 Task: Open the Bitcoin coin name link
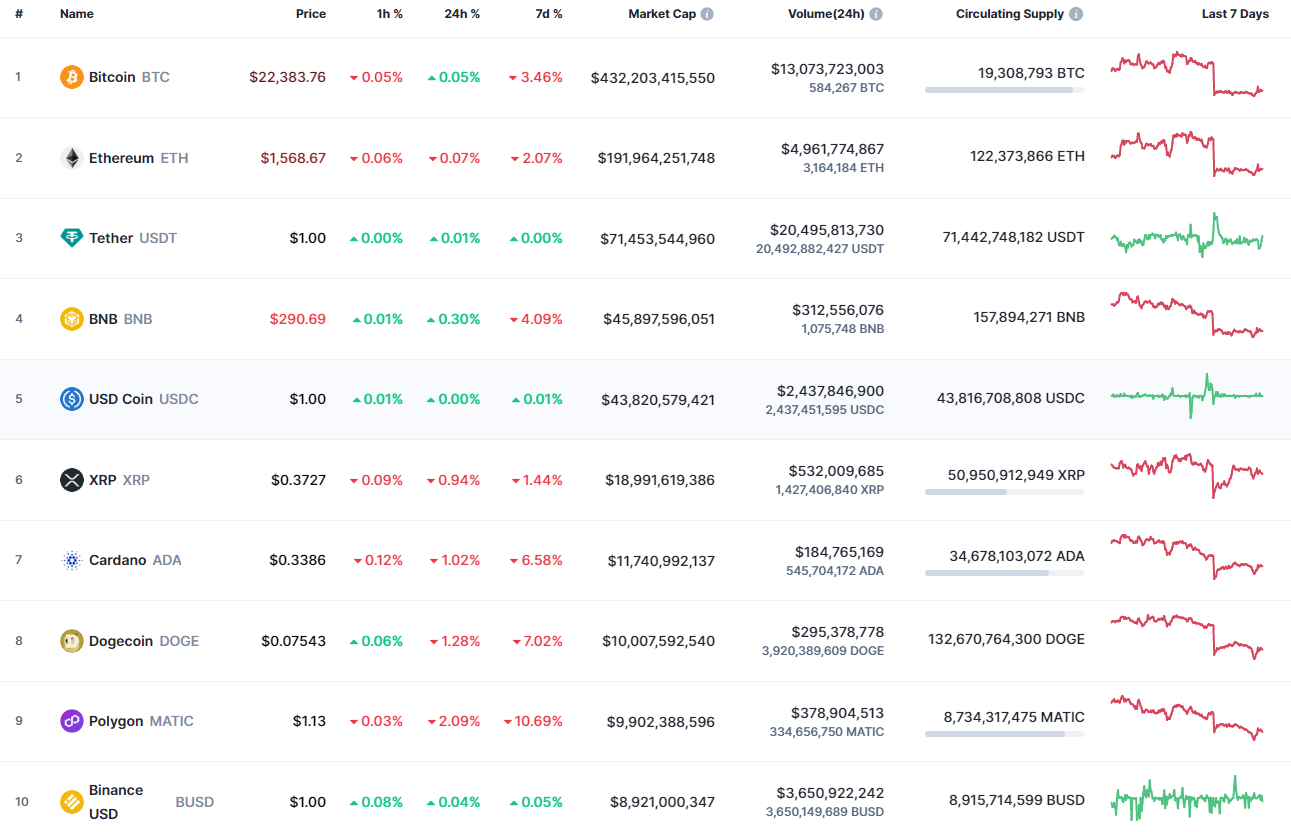point(113,77)
